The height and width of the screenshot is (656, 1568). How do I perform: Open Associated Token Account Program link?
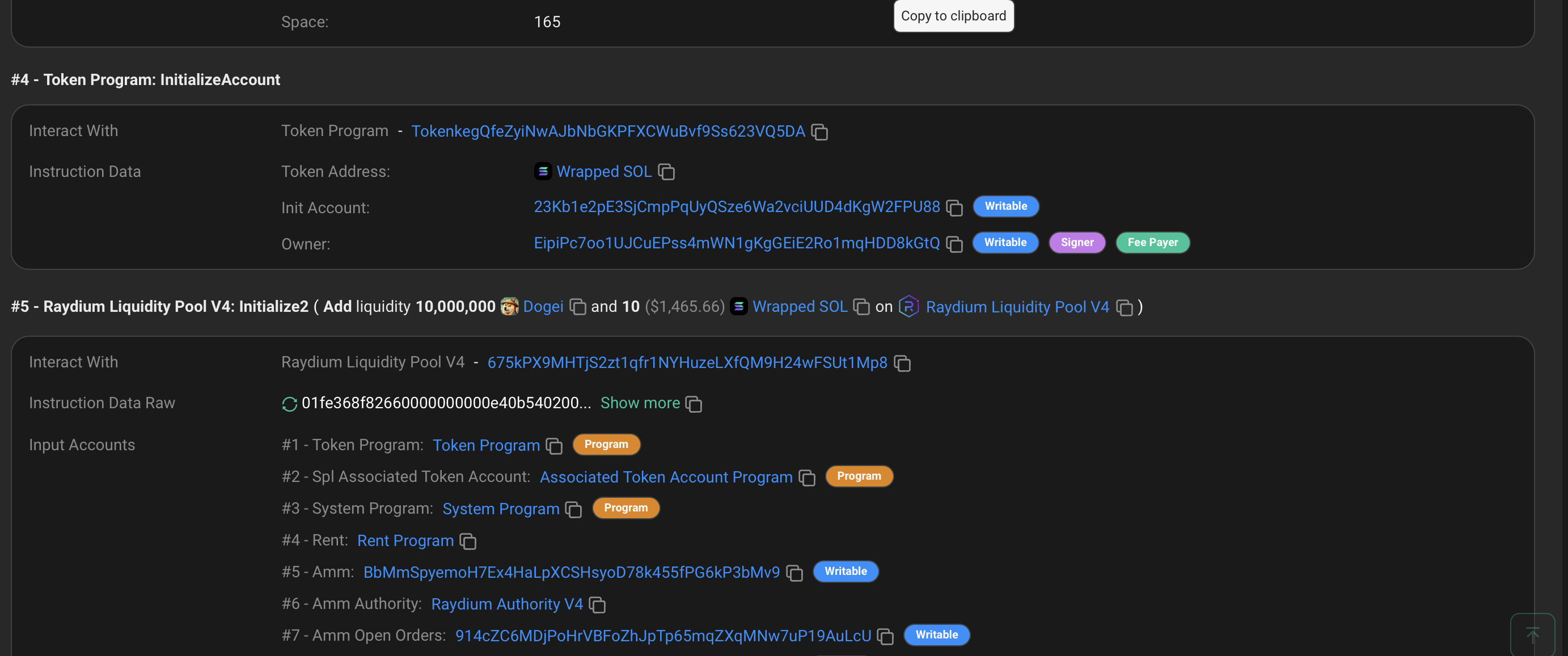tap(666, 477)
